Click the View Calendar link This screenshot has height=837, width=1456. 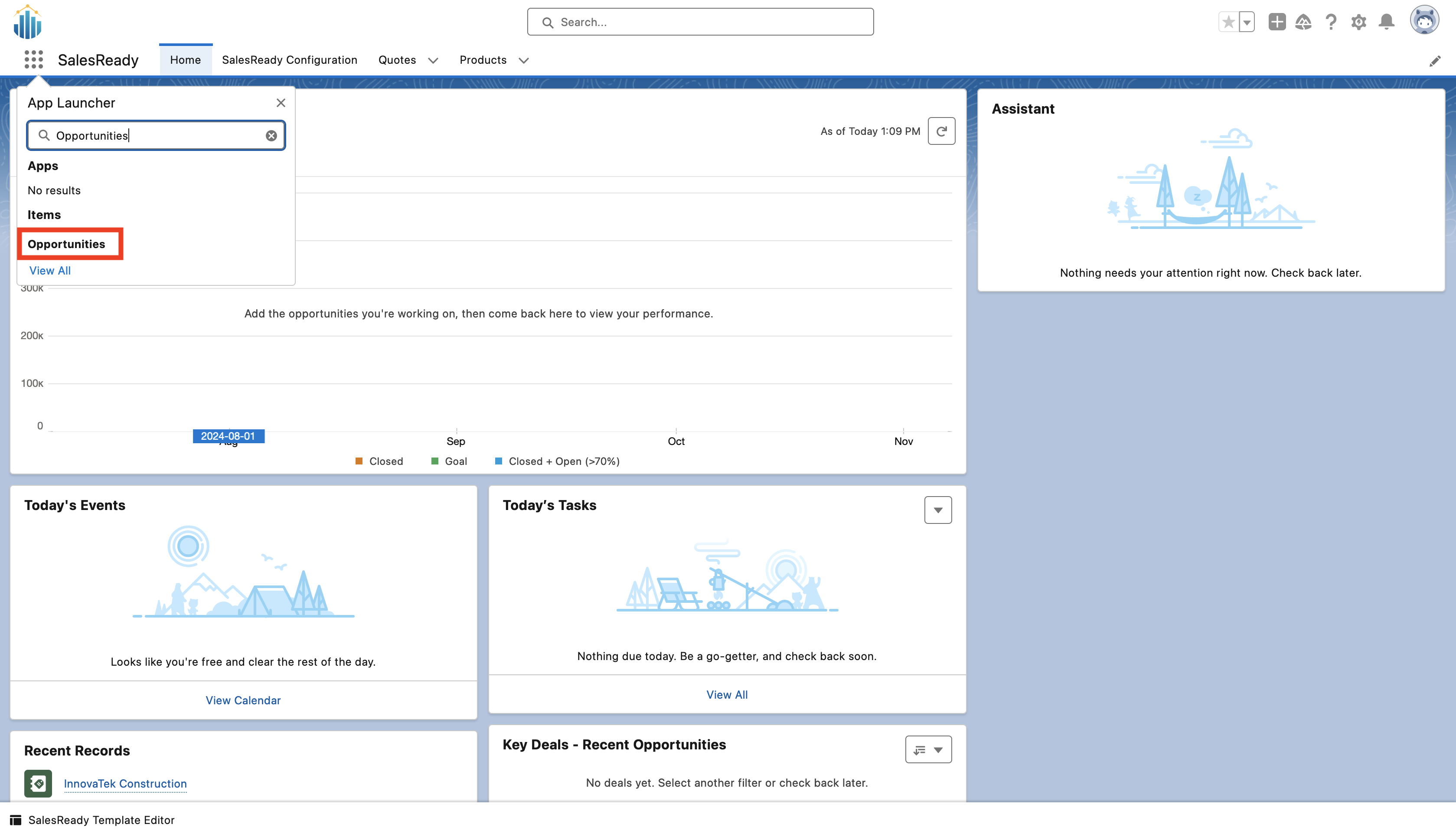(x=243, y=700)
